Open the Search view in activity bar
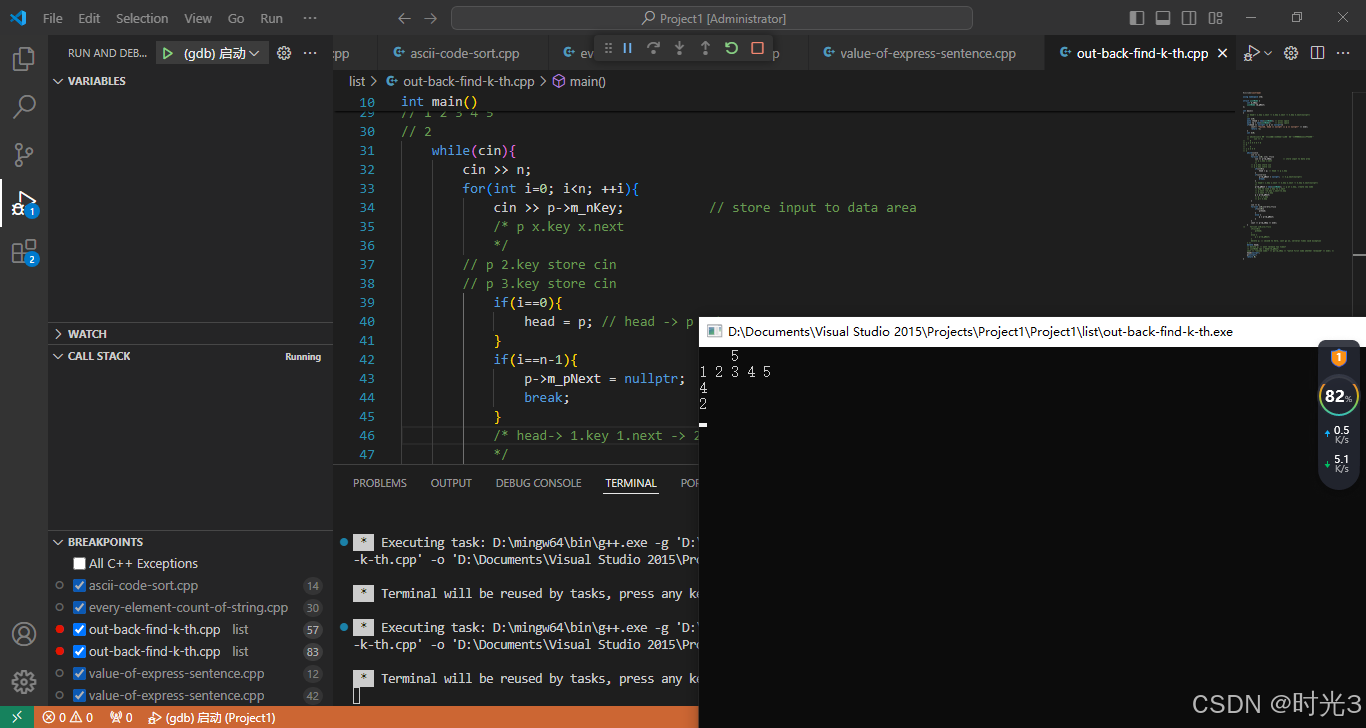Image resolution: width=1366 pixels, height=728 pixels. [24, 107]
